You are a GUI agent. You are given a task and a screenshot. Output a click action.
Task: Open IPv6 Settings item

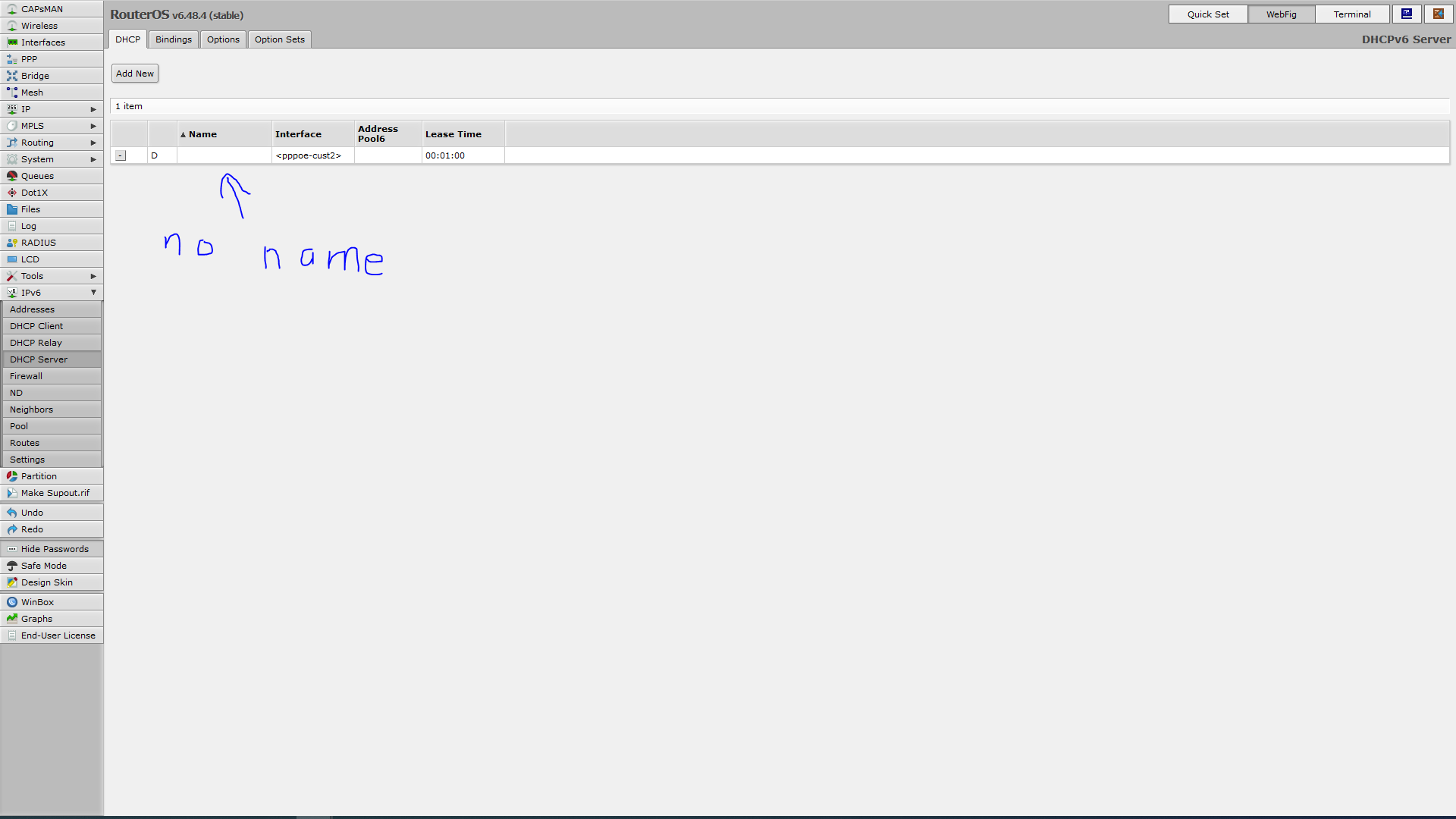[52, 460]
